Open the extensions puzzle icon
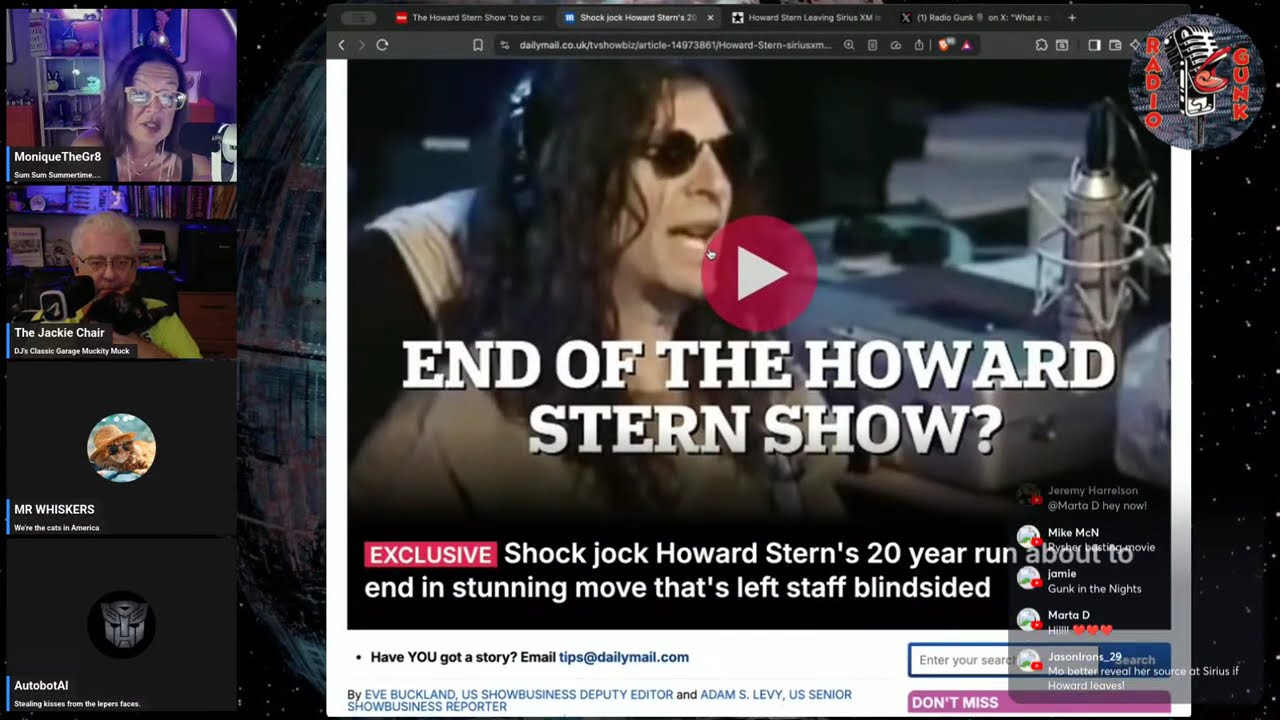Image resolution: width=1280 pixels, height=720 pixels. pyautogui.click(x=1041, y=45)
